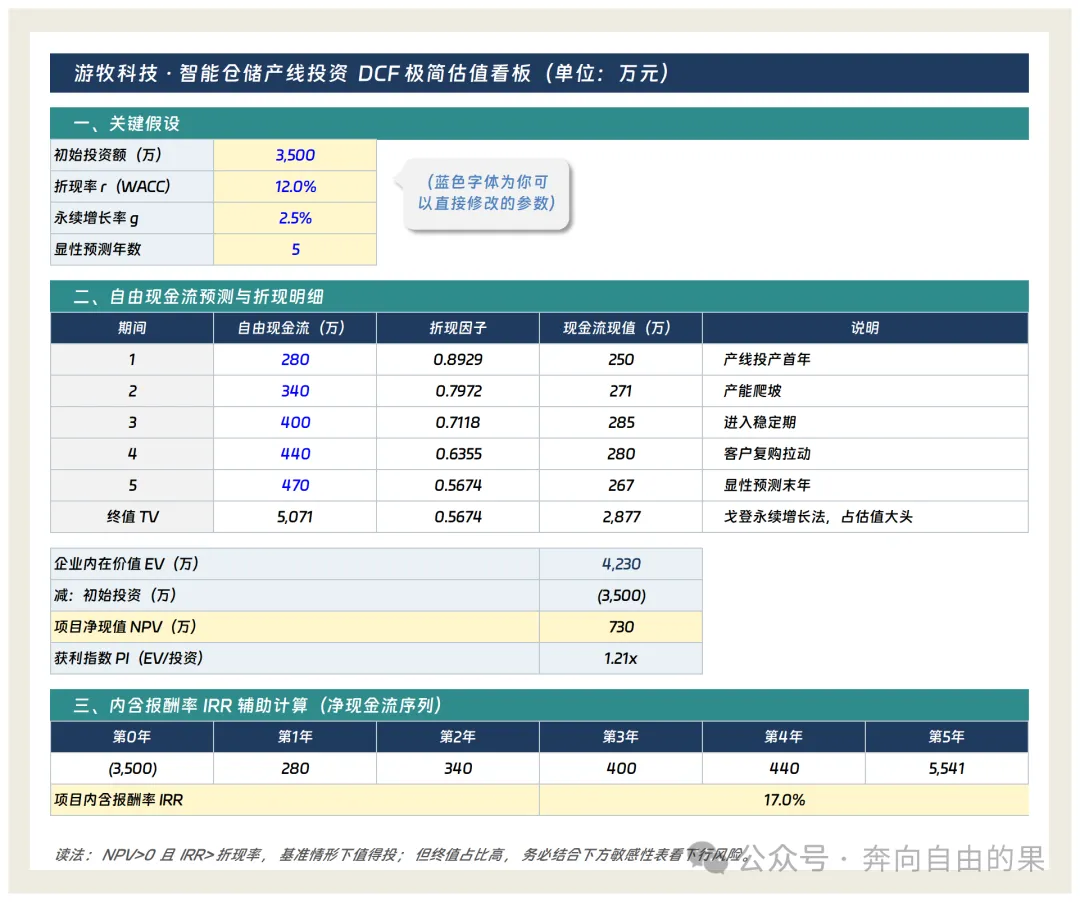Viewport: 1080px width, 902px height.
Task: Select the 第5年 net cash flow "5,541"
Action: point(946,768)
